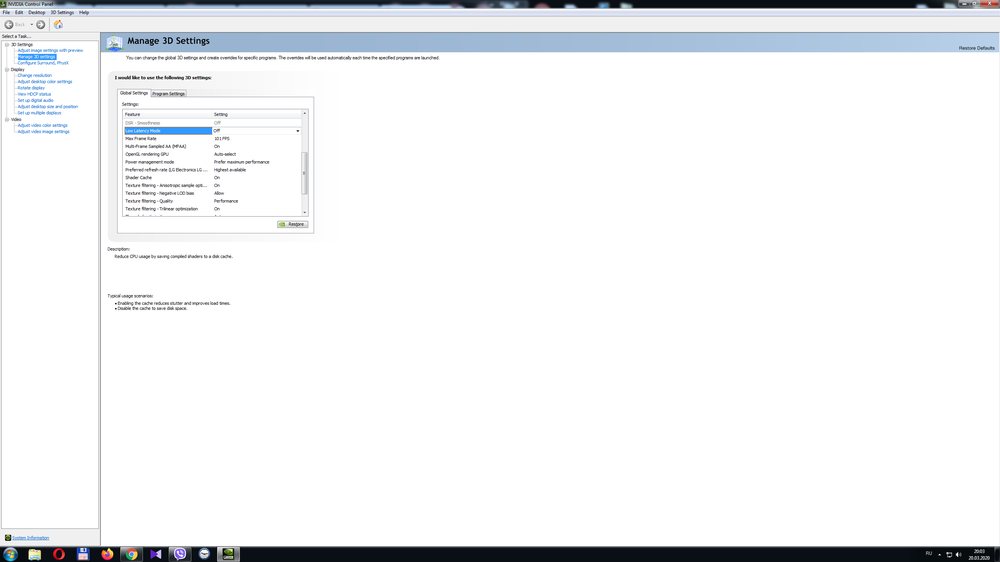1000x562 pixels.
Task: Select Multi-Frame Sampled AA (MFAA) row
Action: pos(212,146)
